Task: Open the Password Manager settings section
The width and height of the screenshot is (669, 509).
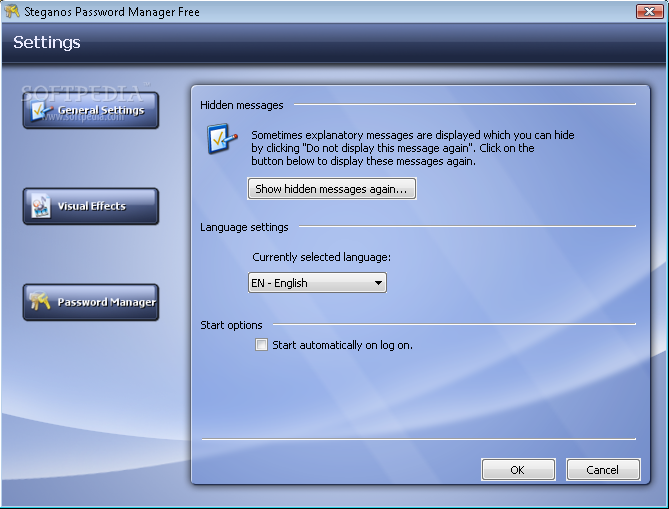Action: [x=91, y=302]
